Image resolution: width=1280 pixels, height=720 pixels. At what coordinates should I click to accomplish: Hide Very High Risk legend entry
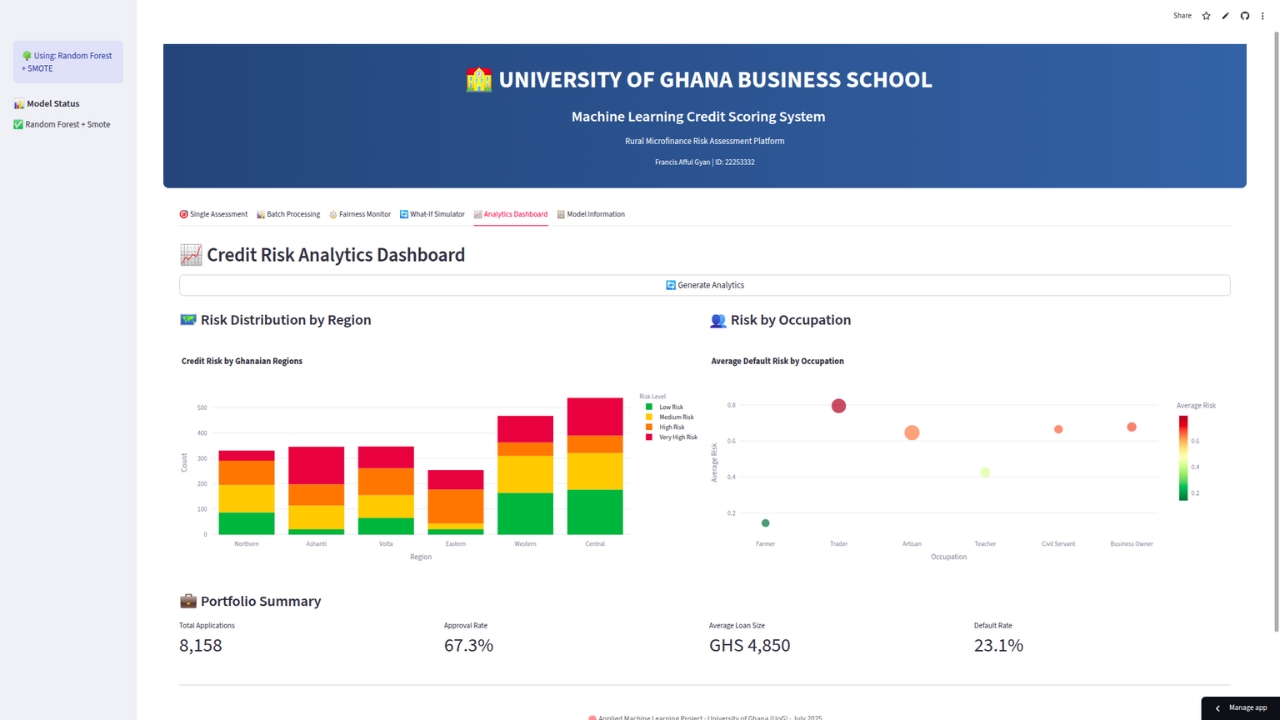[x=677, y=437]
